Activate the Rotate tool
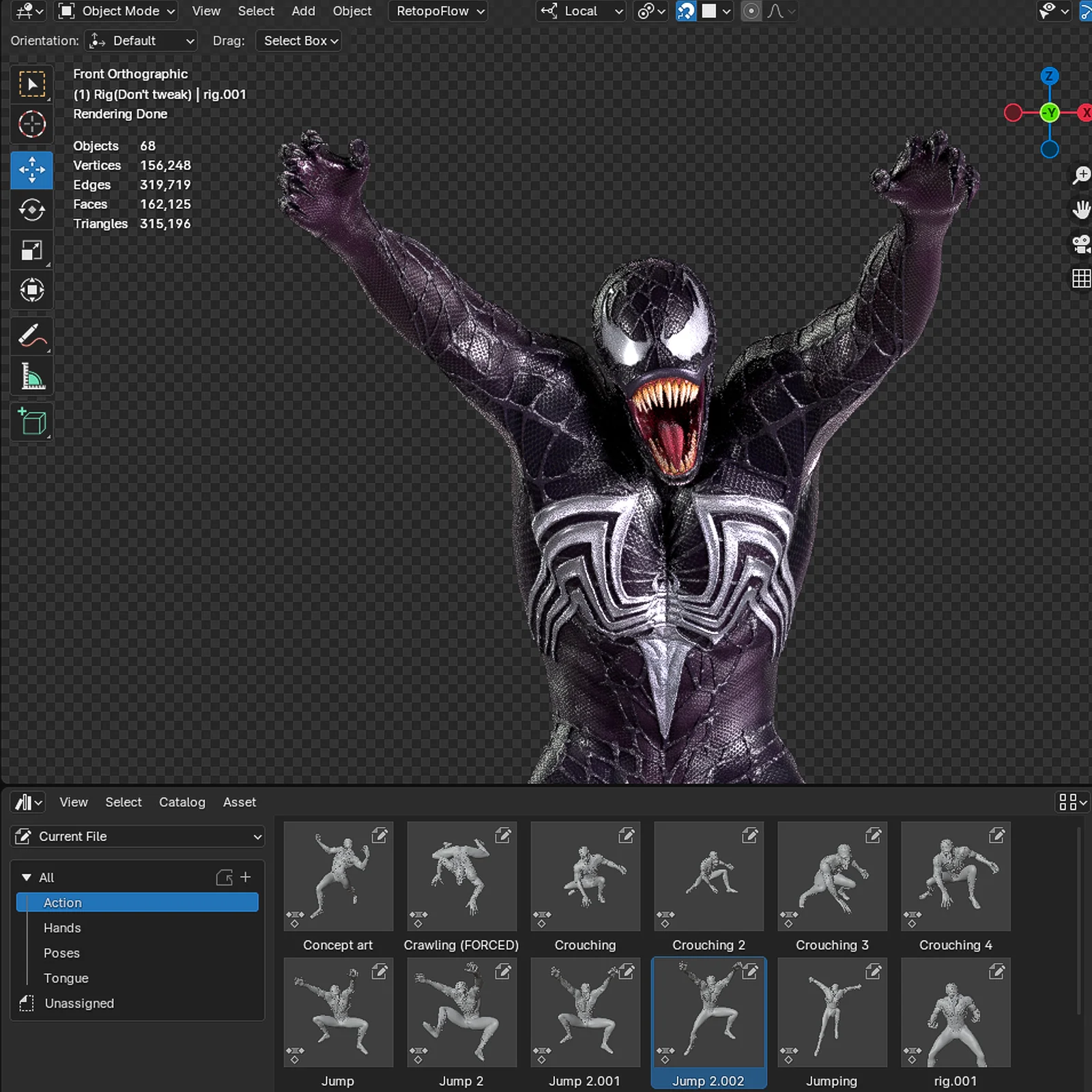Screen dimensions: 1092x1092 coord(31,210)
